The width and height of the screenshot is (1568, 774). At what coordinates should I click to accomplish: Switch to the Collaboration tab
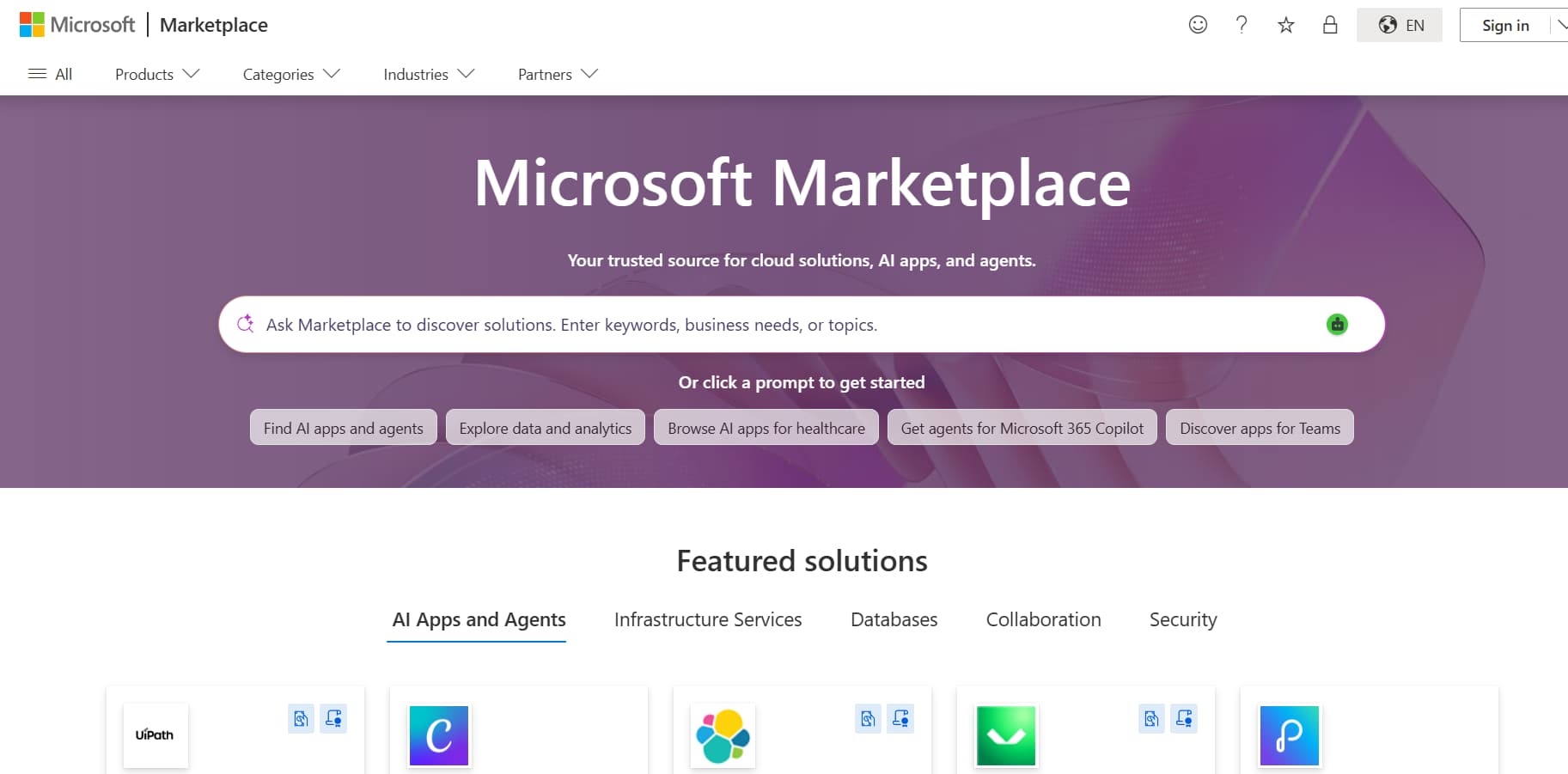point(1043,619)
